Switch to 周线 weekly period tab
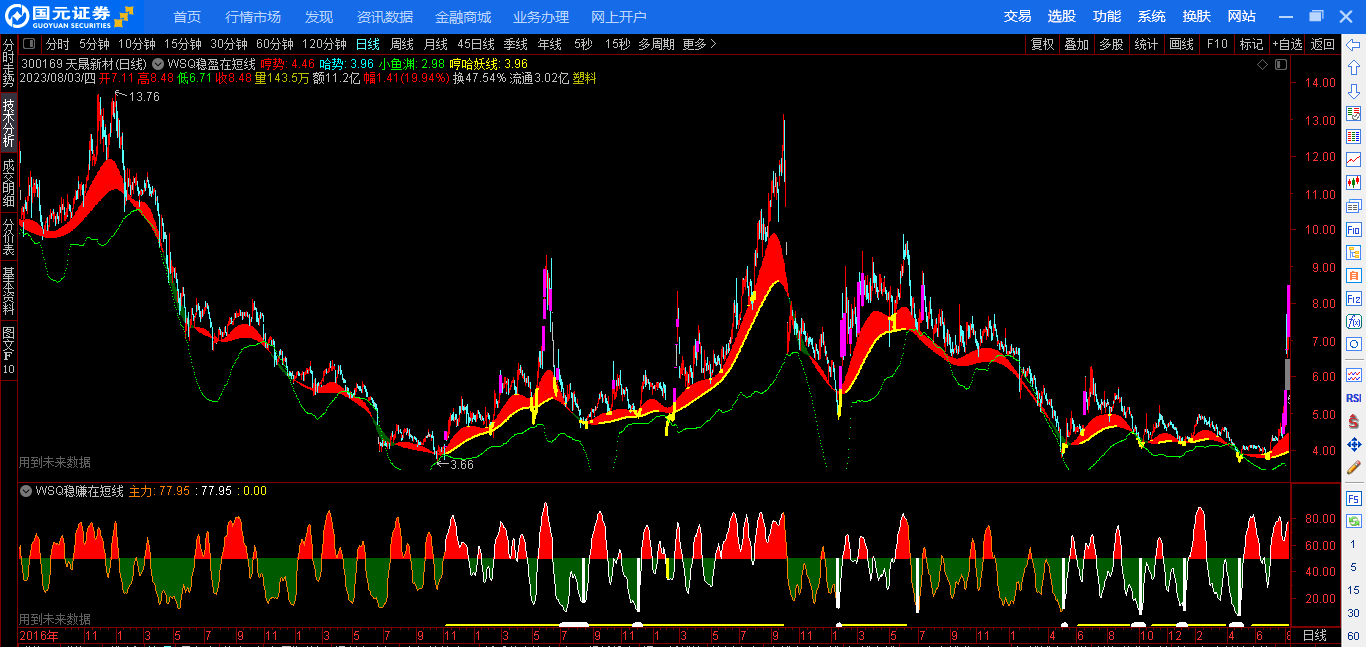Image resolution: width=1366 pixels, height=647 pixels. coord(401,44)
